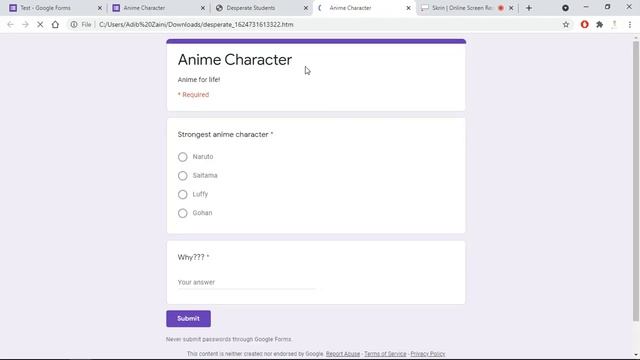Click 'Never submit passwords through Google Forms' text
The height and width of the screenshot is (360, 640).
[229, 339]
